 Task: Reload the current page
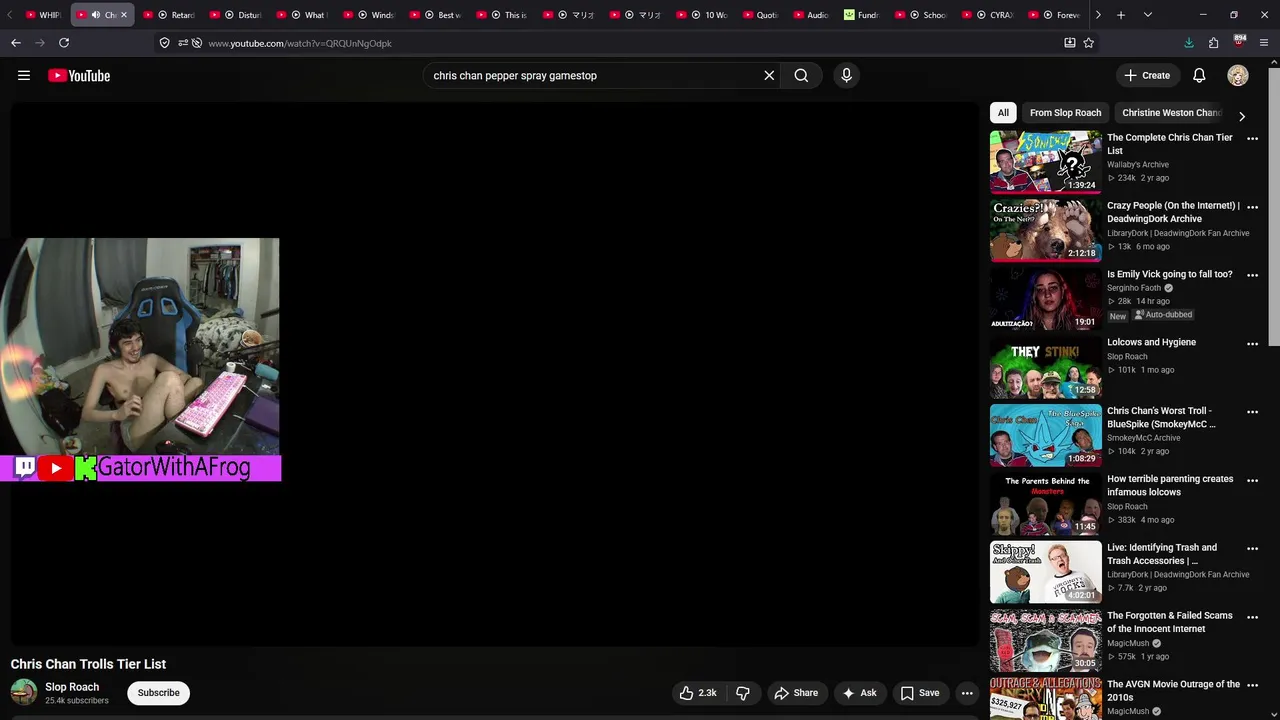[64, 43]
